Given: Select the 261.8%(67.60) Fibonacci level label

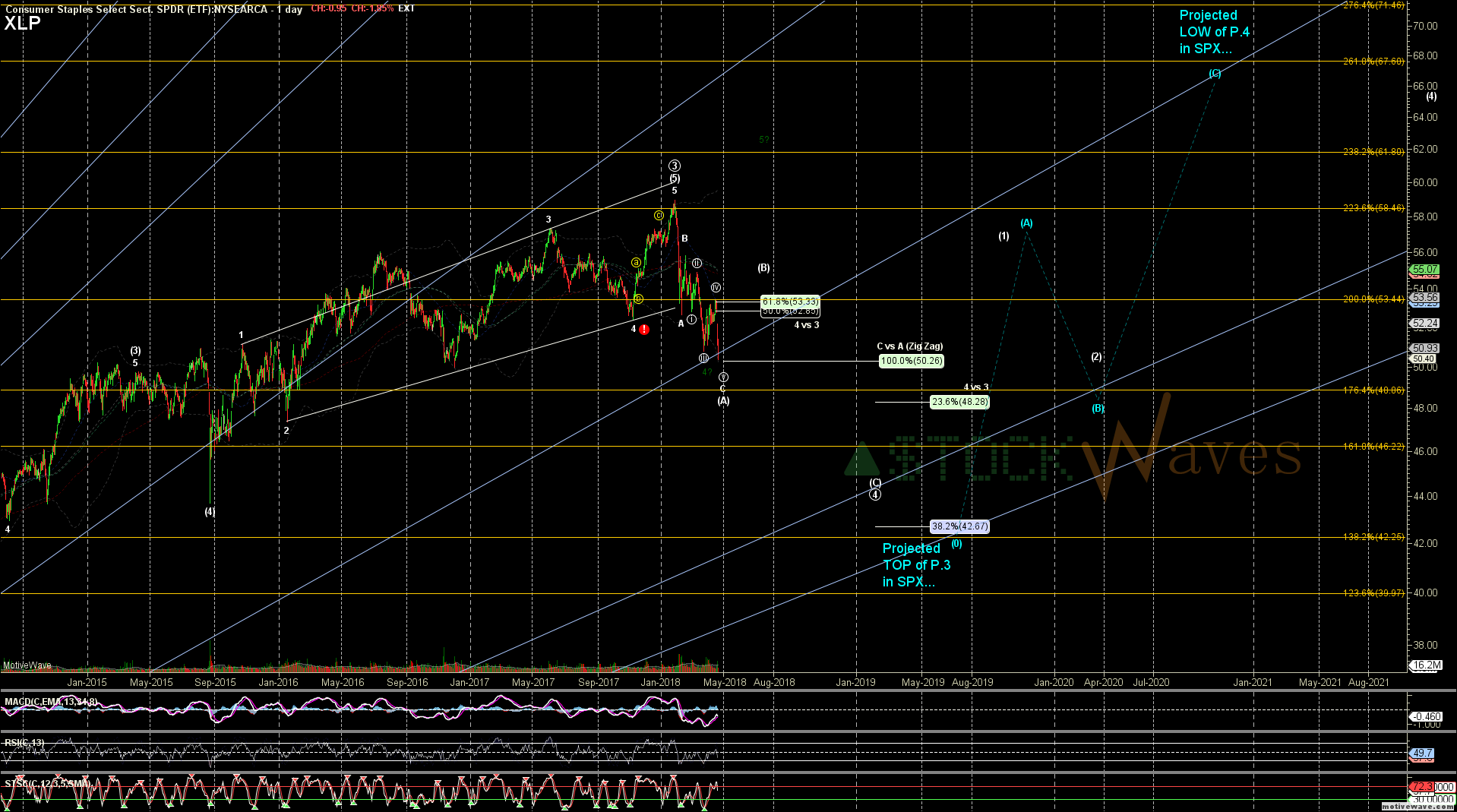Looking at the screenshot, I should tap(1374, 62).
